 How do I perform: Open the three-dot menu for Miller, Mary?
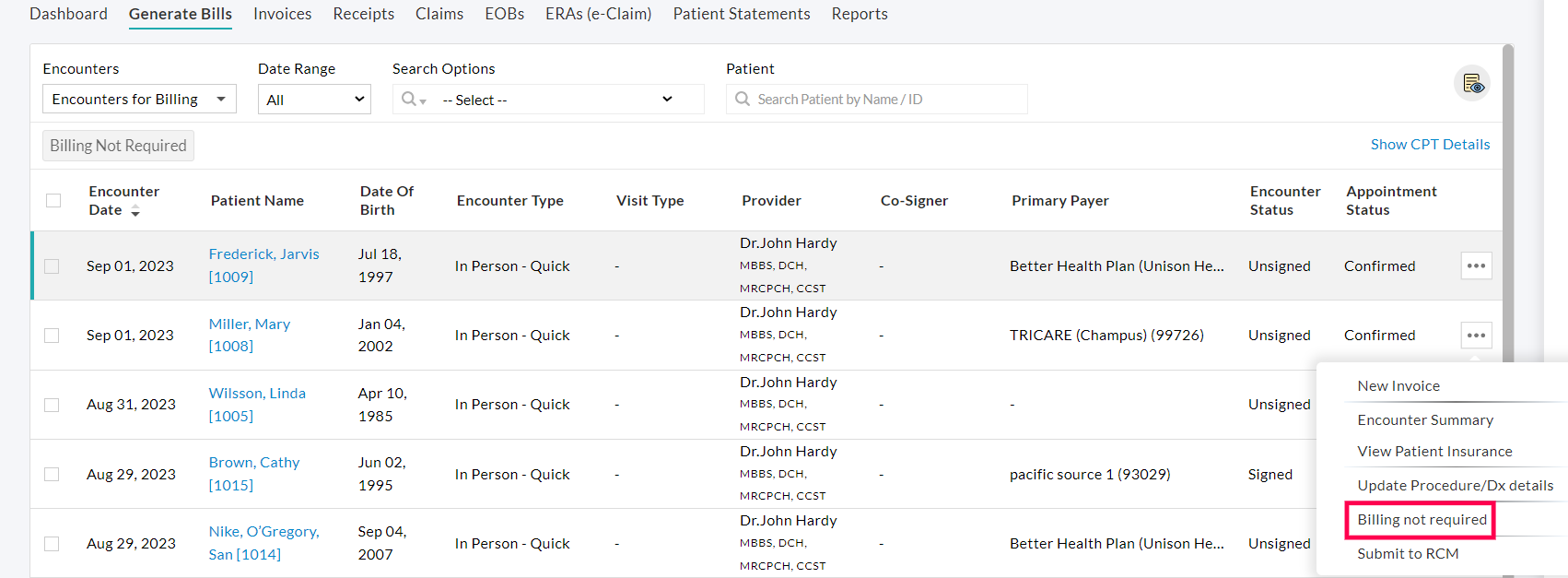1476,336
